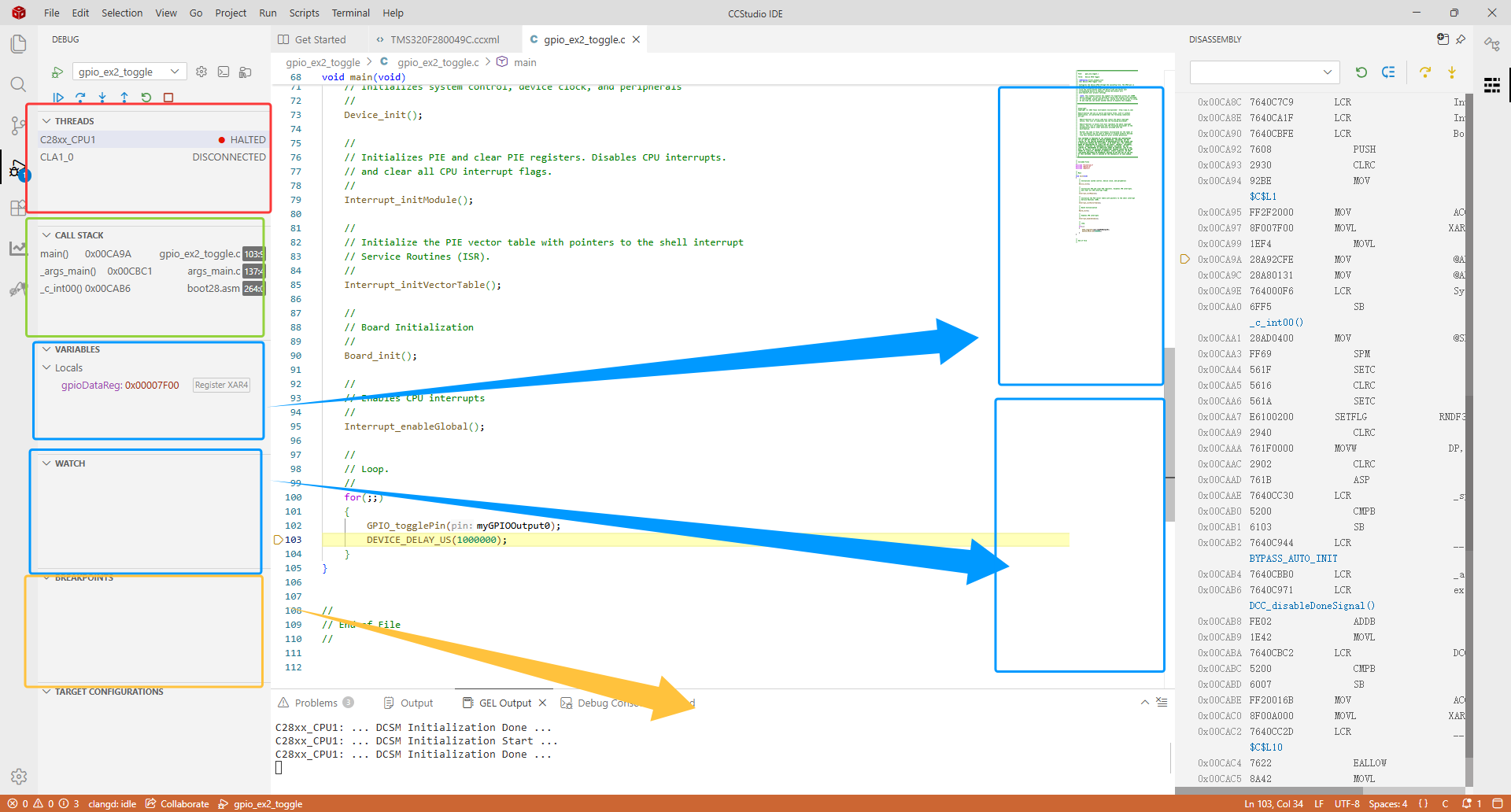Open the device-and-books icon in the debug toolbar
The width and height of the screenshot is (1511, 812).
coord(246,72)
